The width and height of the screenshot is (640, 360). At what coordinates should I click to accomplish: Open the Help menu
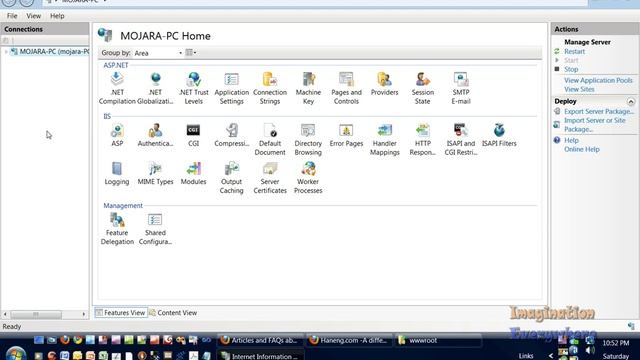pyautogui.click(x=57, y=16)
